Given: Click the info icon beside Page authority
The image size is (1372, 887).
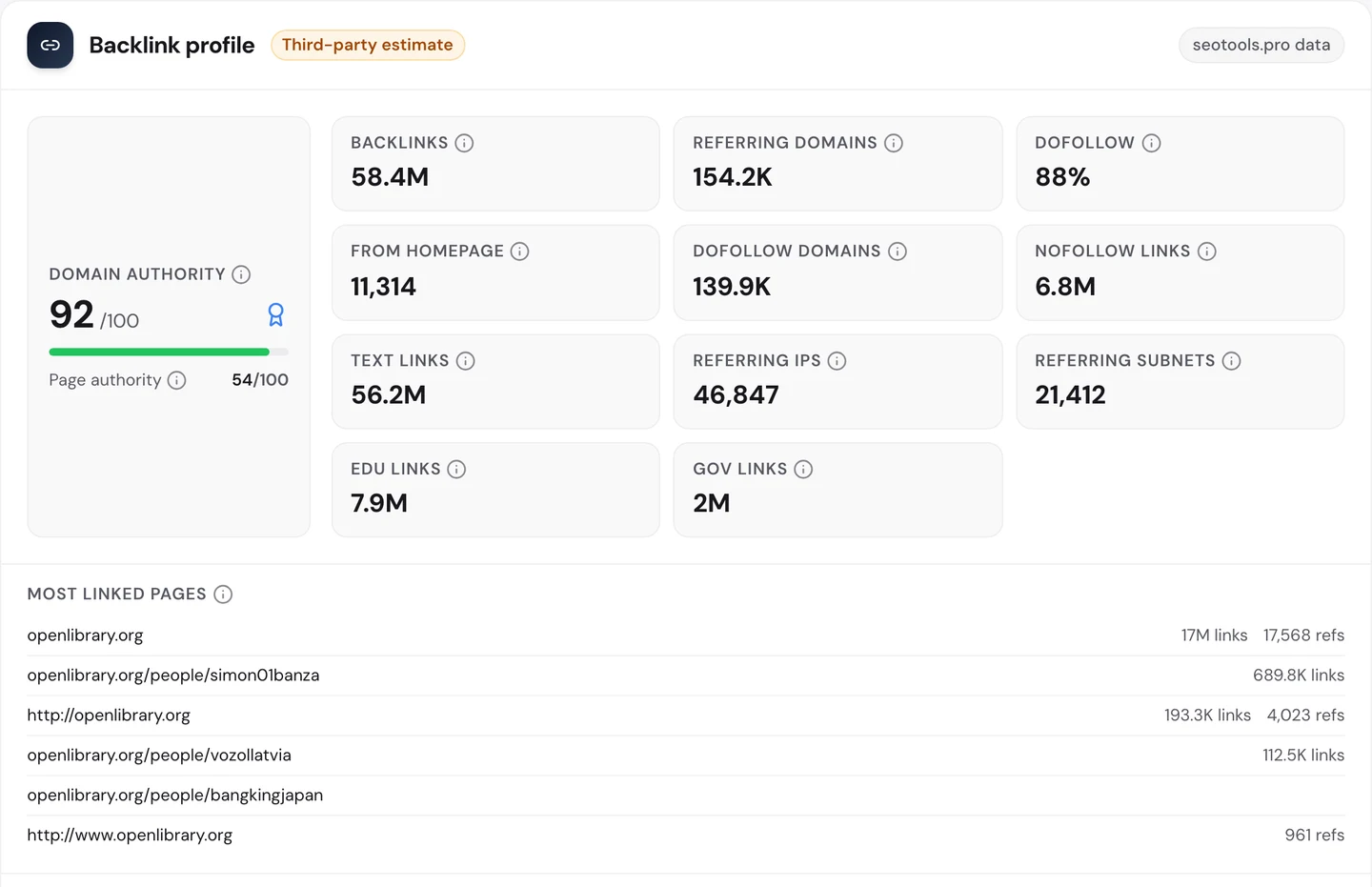Looking at the screenshot, I should coord(177,380).
